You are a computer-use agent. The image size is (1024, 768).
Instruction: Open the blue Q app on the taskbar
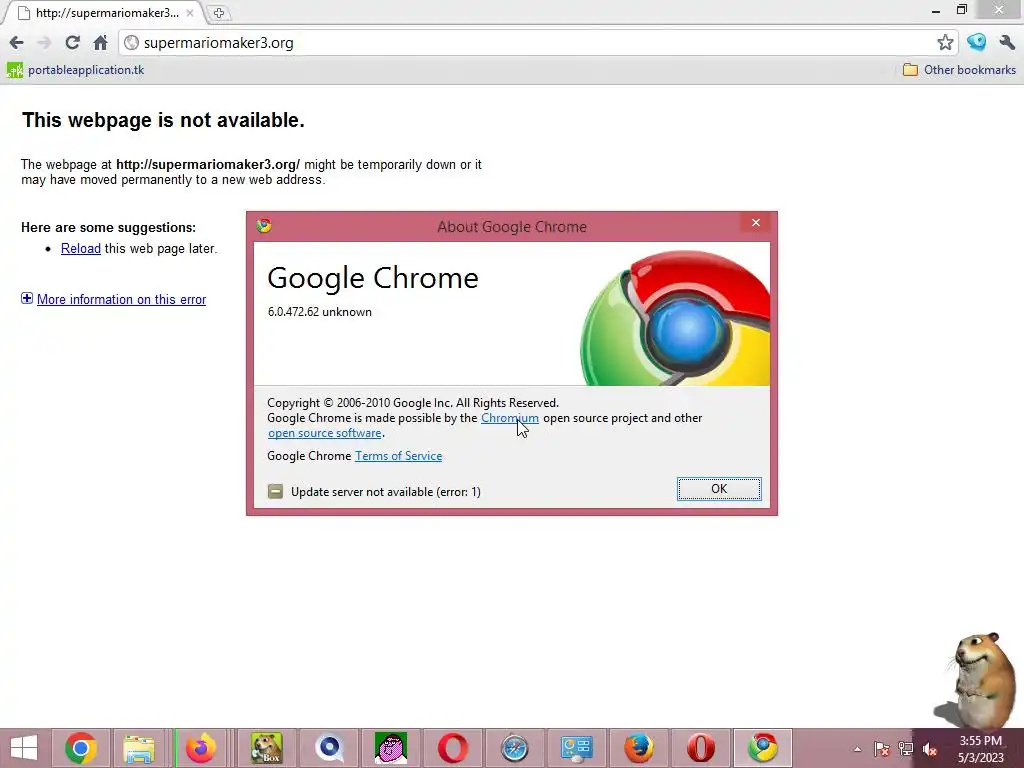[329, 748]
